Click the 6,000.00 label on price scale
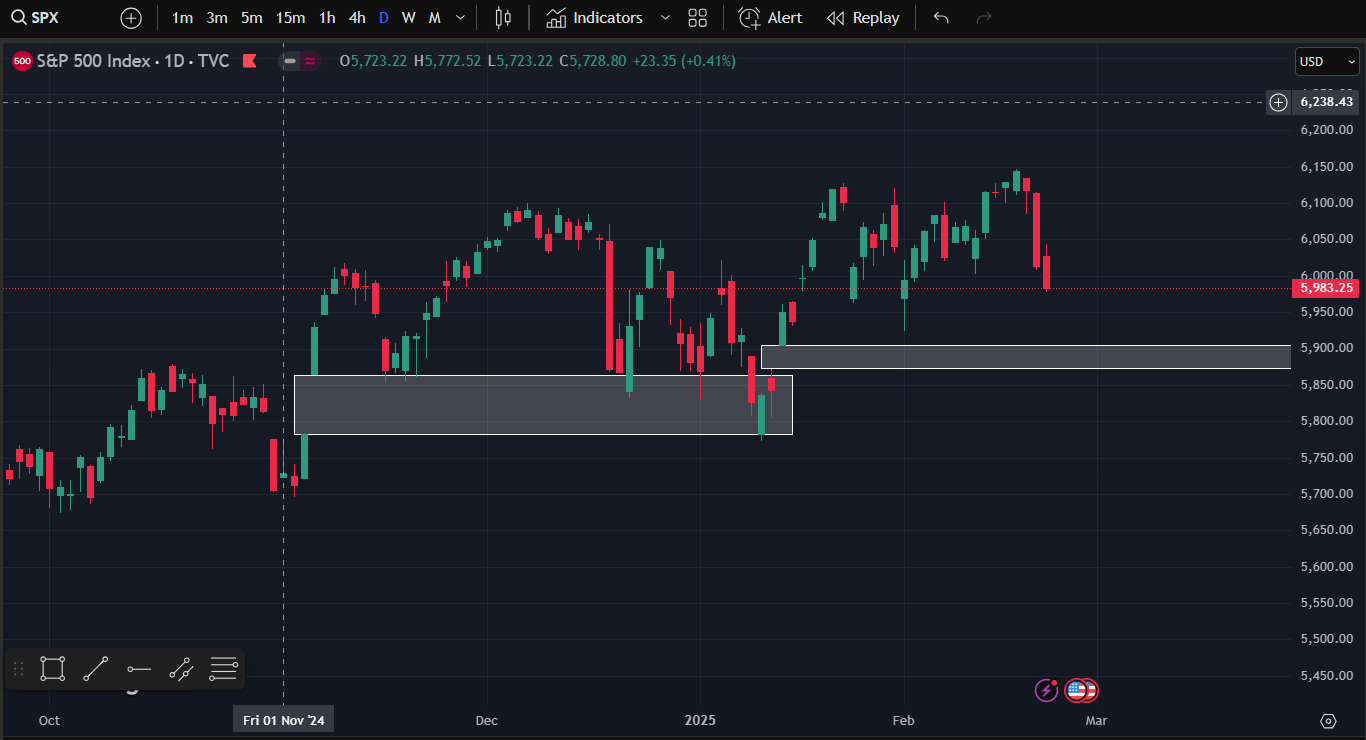The height and width of the screenshot is (740, 1366). pos(1327,275)
